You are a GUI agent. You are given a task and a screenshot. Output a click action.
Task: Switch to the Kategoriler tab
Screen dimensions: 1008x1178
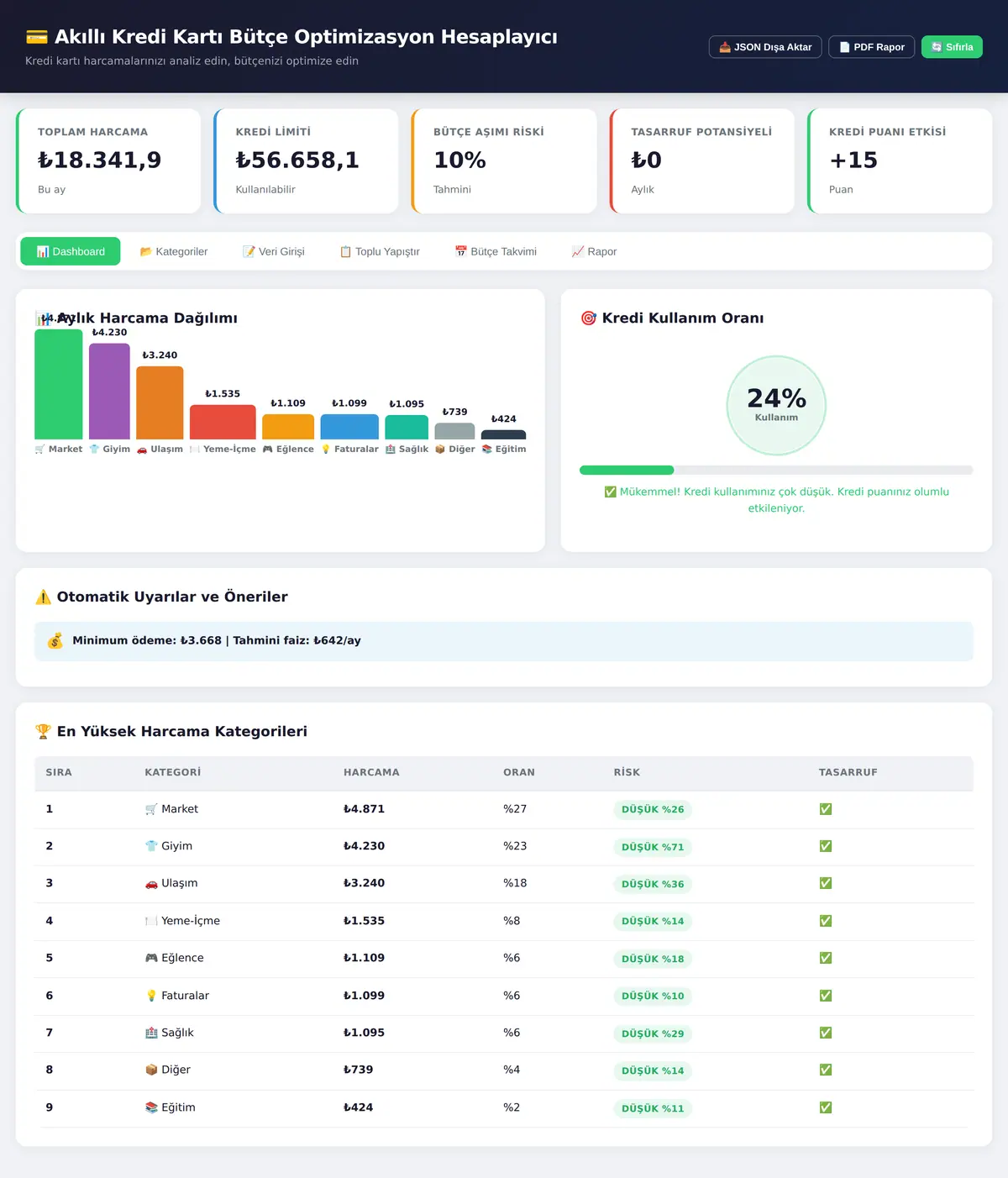(x=173, y=251)
